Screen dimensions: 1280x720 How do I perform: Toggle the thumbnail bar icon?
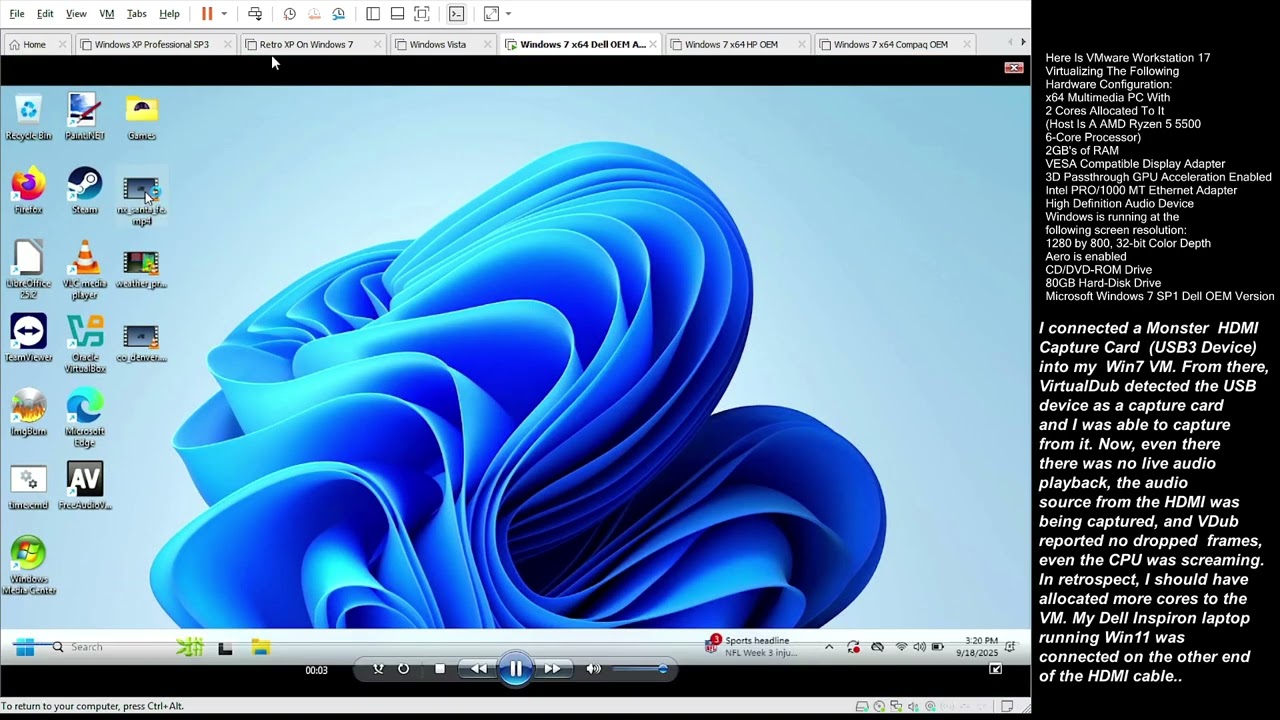tap(397, 14)
